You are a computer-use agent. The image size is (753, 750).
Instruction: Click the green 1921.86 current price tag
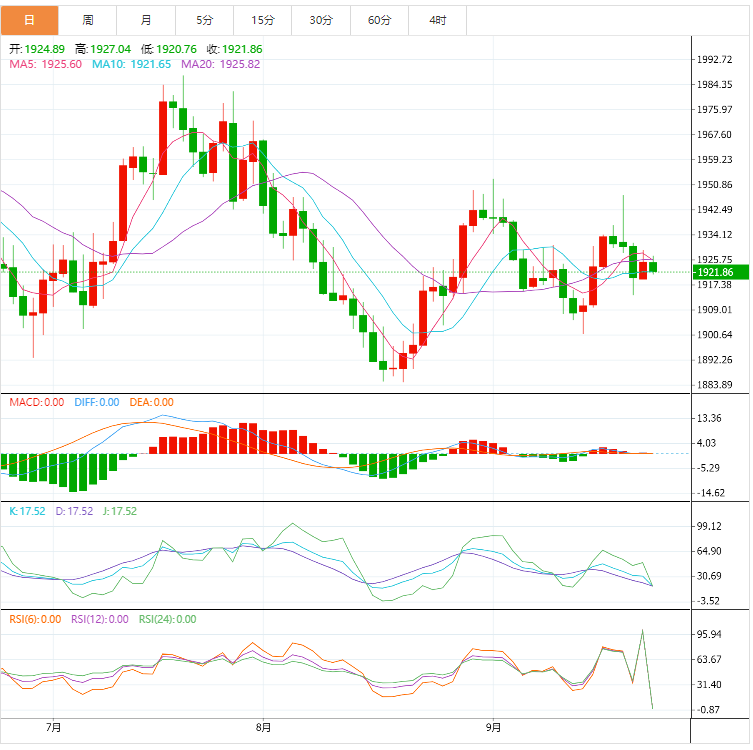pos(715,272)
